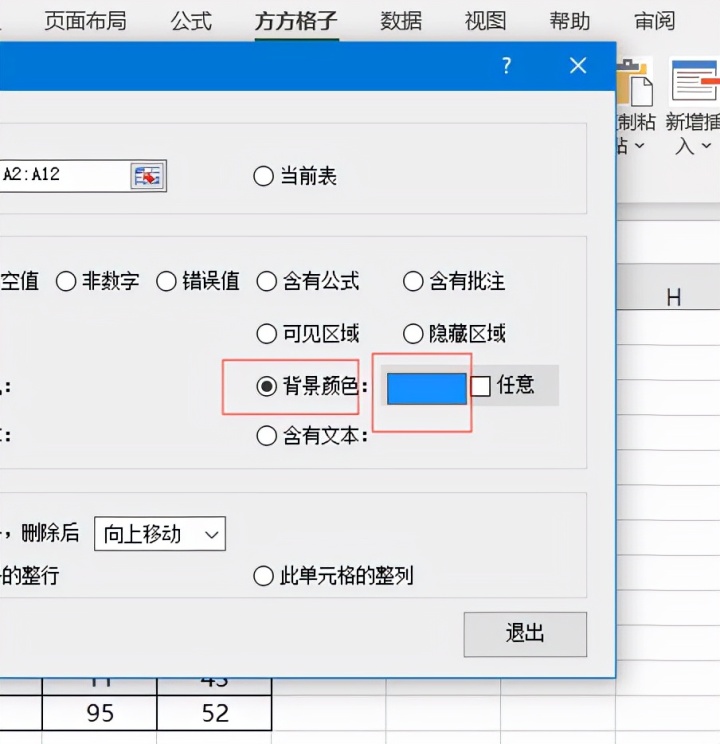Open the 数据 ribbon tab

point(401,21)
